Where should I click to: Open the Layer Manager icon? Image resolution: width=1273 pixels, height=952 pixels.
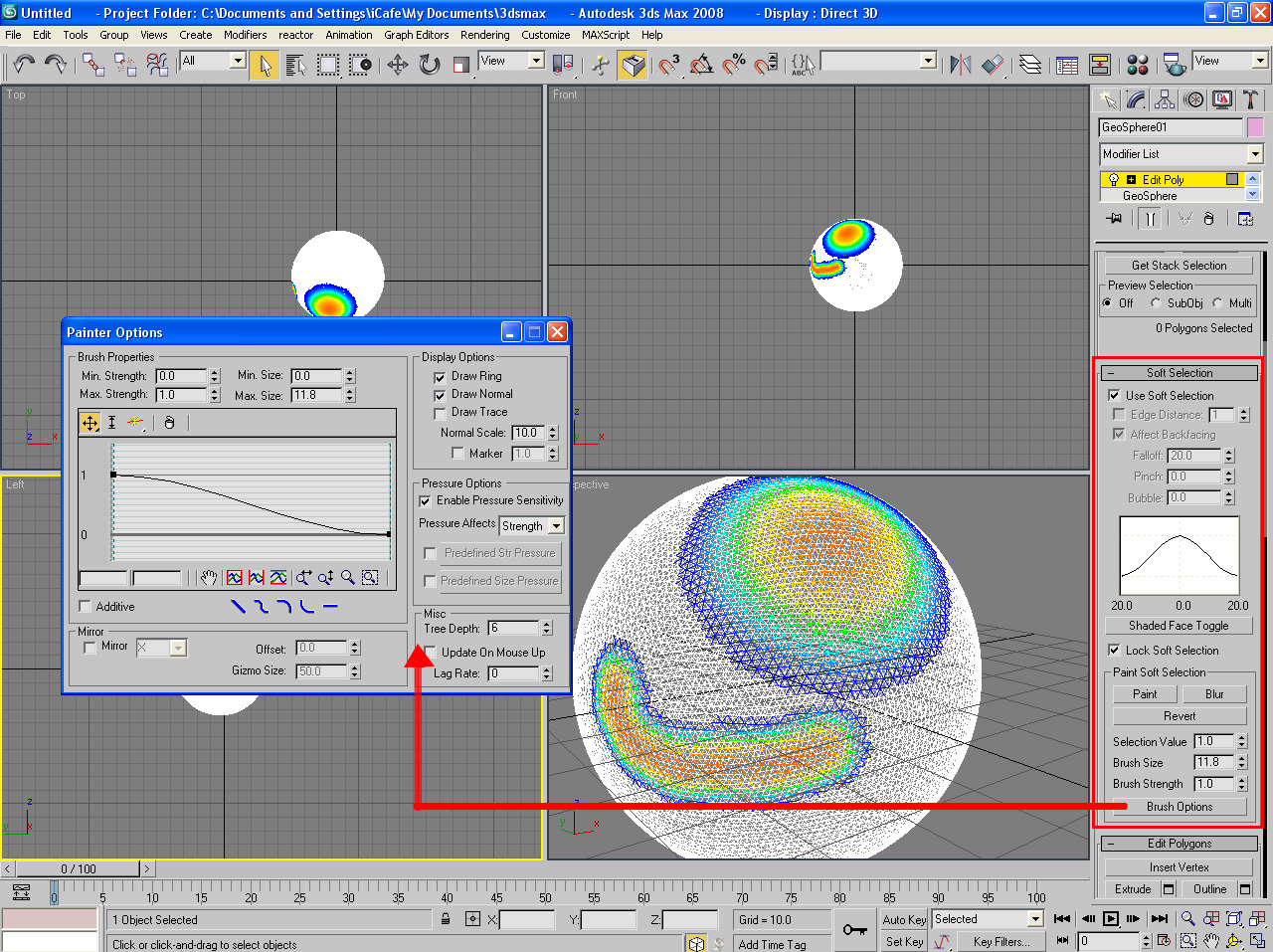(1030, 65)
